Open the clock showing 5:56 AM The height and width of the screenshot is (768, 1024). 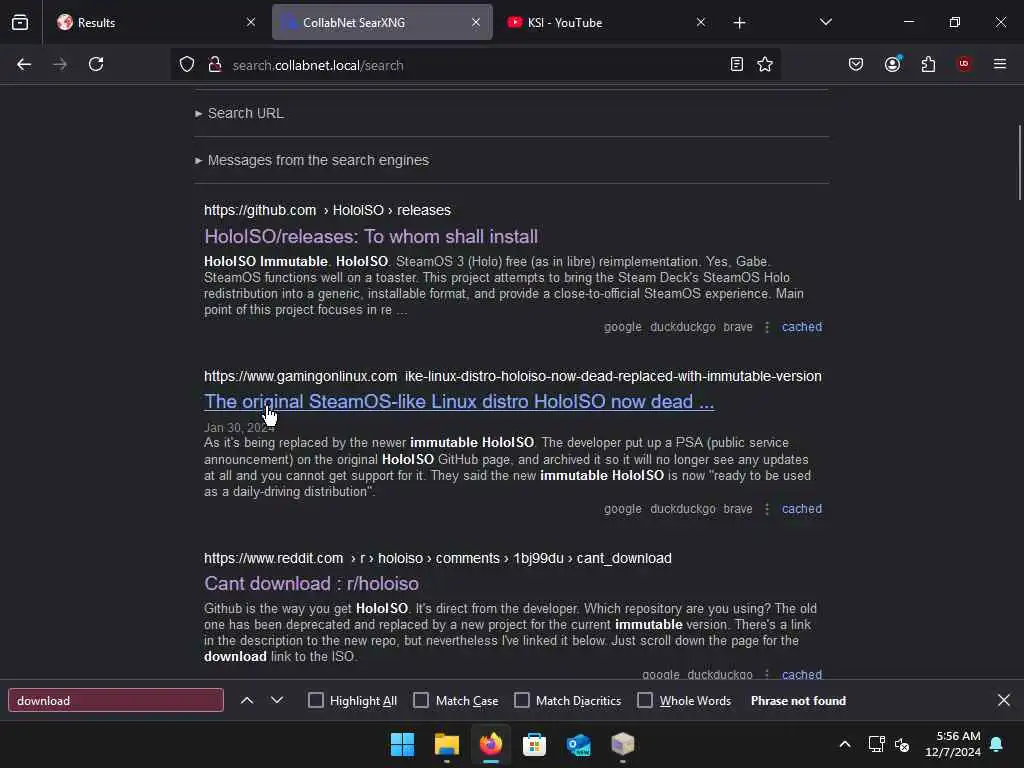click(x=952, y=744)
